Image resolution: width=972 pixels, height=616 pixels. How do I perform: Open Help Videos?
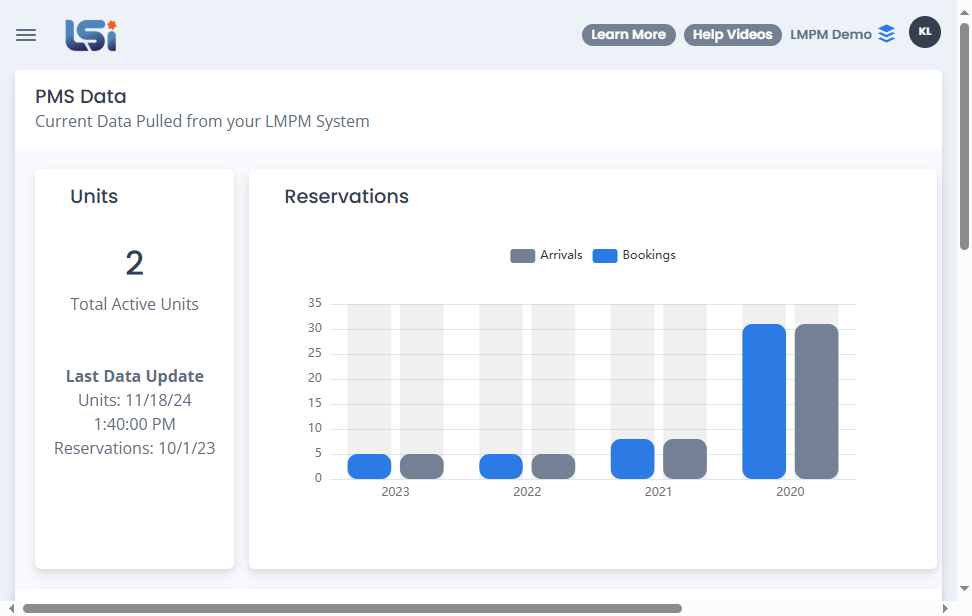click(x=733, y=35)
